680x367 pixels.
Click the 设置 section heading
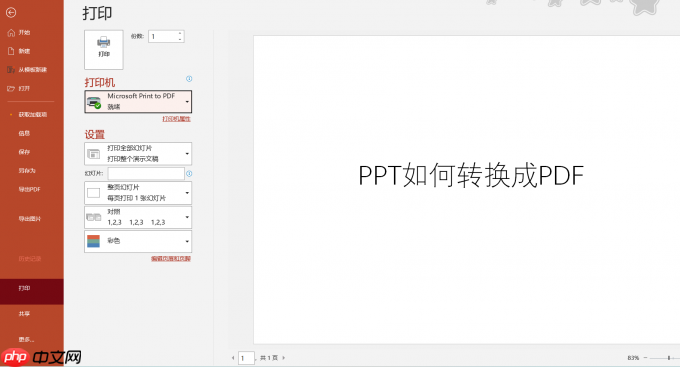point(95,134)
